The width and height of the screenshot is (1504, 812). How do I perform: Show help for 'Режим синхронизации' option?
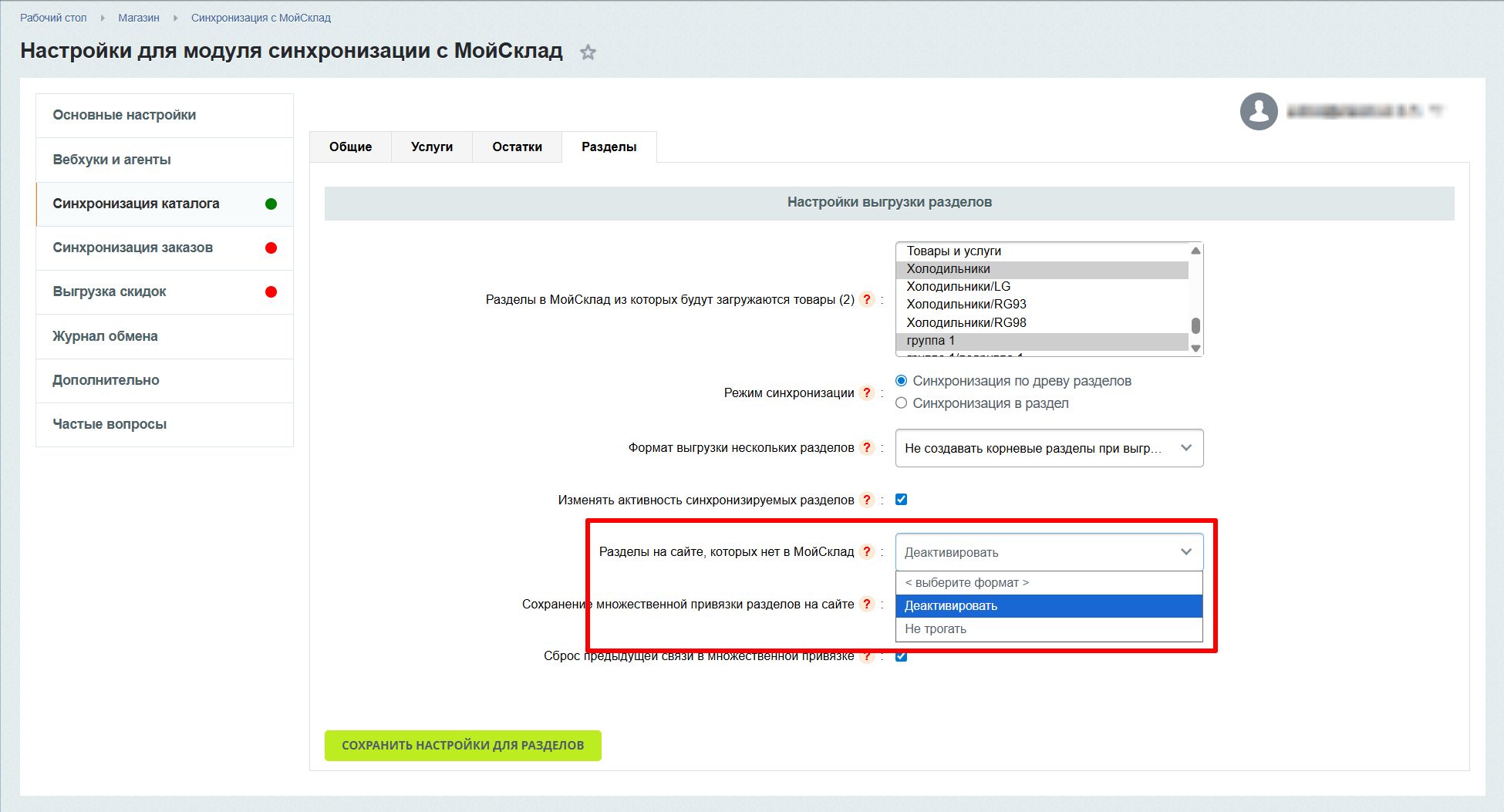tap(867, 393)
